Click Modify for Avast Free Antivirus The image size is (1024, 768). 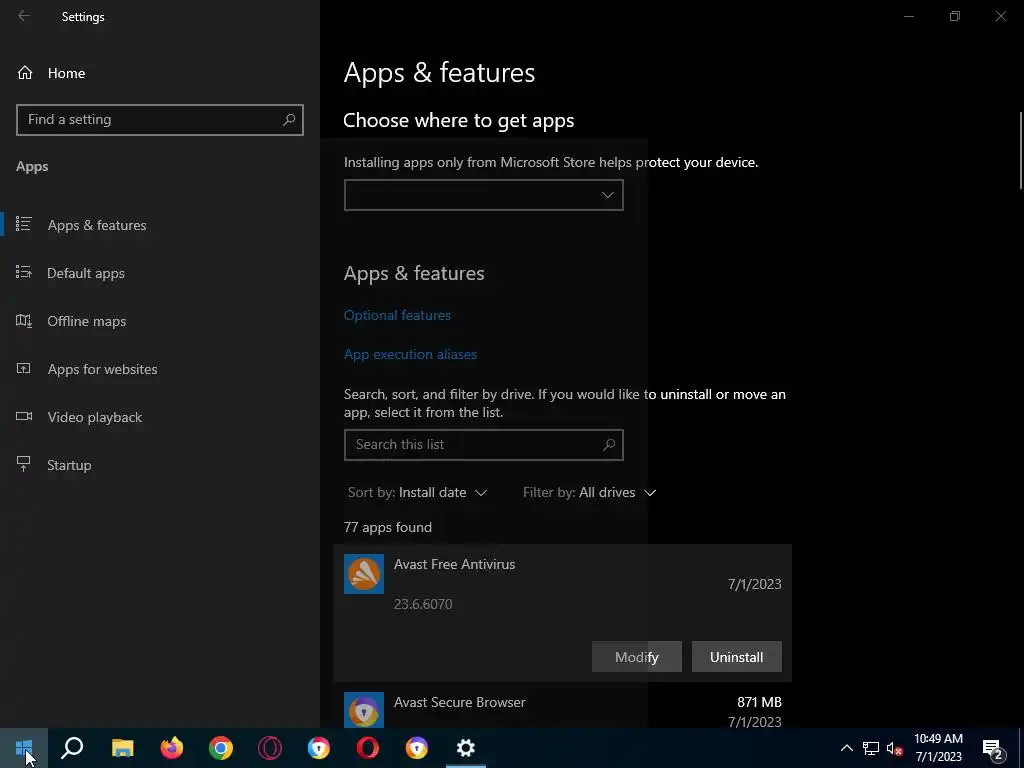(x=637, y=657)
